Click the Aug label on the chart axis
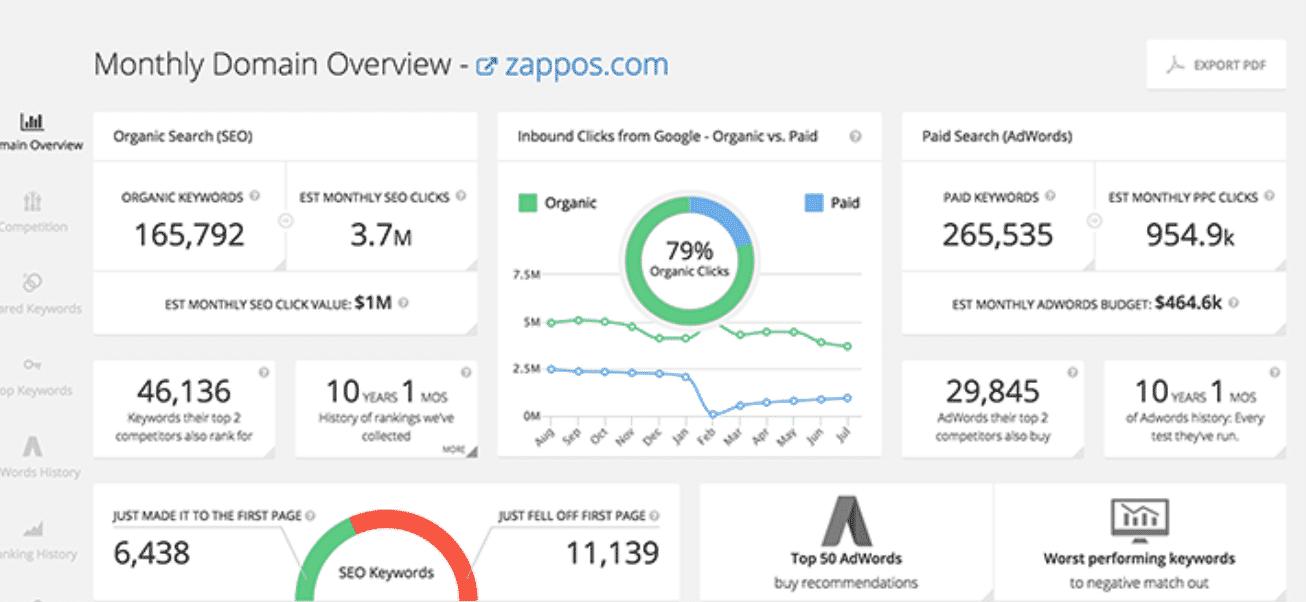This screenshot has height=602, width=1306. 547,437
